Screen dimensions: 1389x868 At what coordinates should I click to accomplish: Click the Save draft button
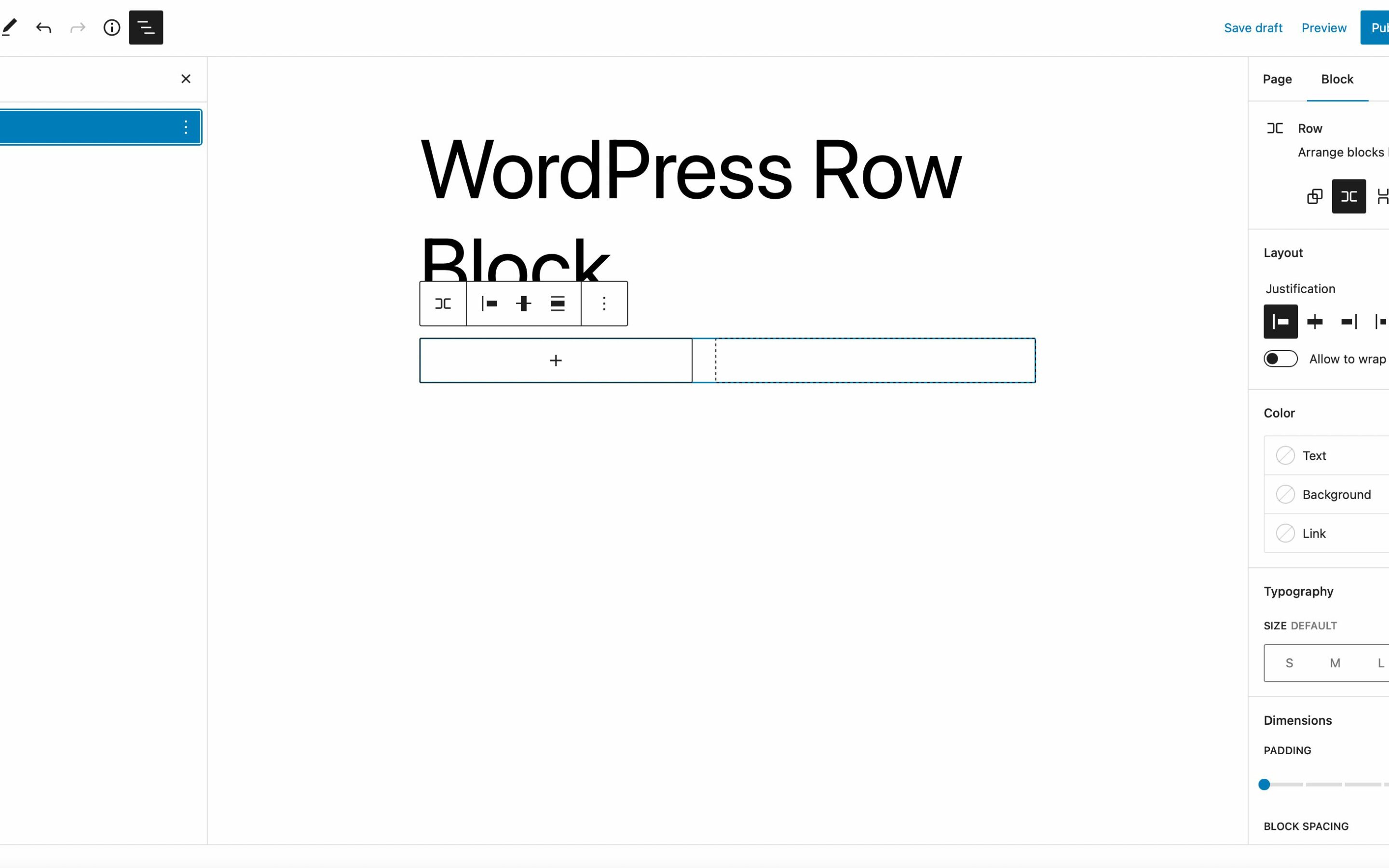[1253, 27]
